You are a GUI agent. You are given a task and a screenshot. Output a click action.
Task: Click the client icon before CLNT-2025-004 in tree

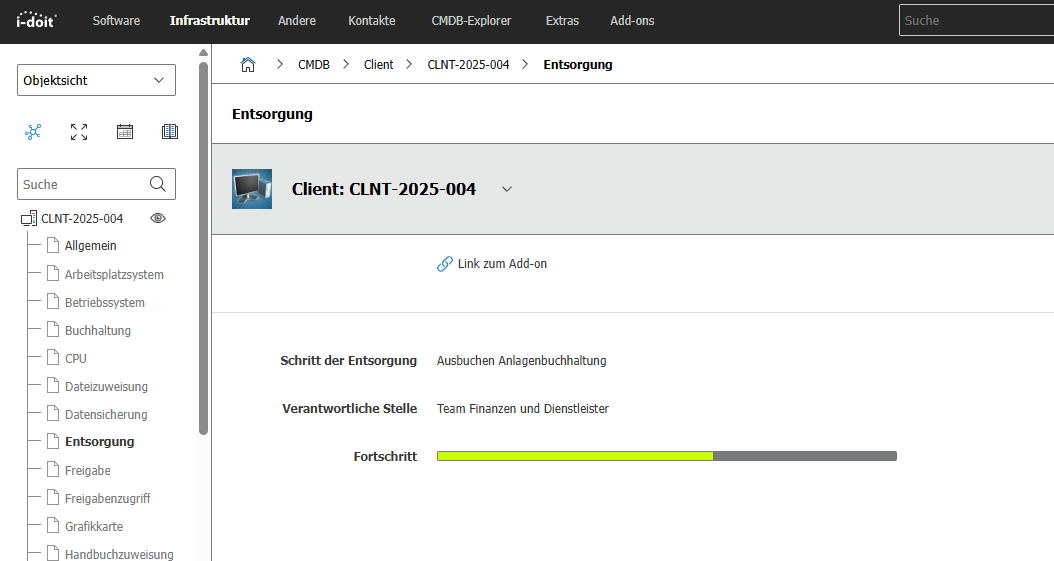tap(29, 218)
